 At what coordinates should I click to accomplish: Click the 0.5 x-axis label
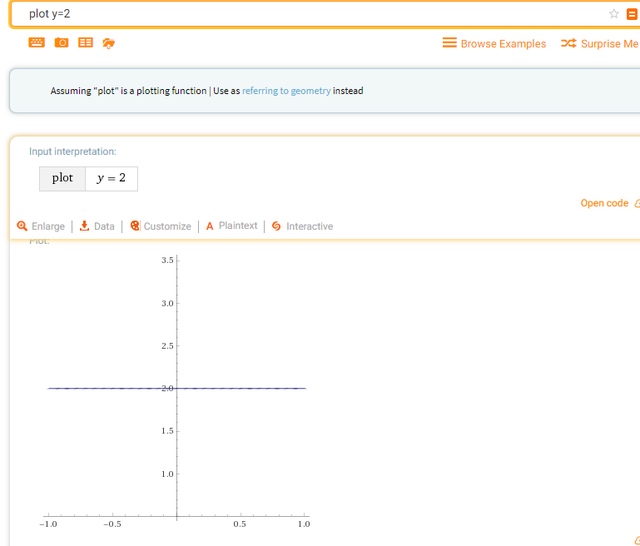[240, 524]
